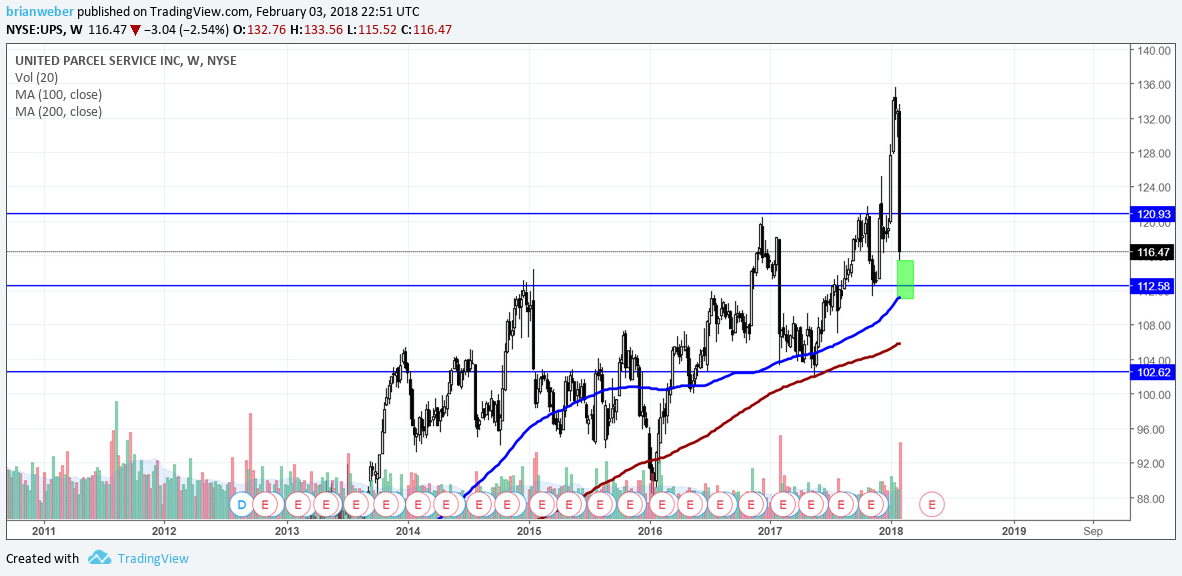Viewport: 1182px width, 576px height.
Task: Click the 128.00 price axis value
Action: pos(1153,154)
